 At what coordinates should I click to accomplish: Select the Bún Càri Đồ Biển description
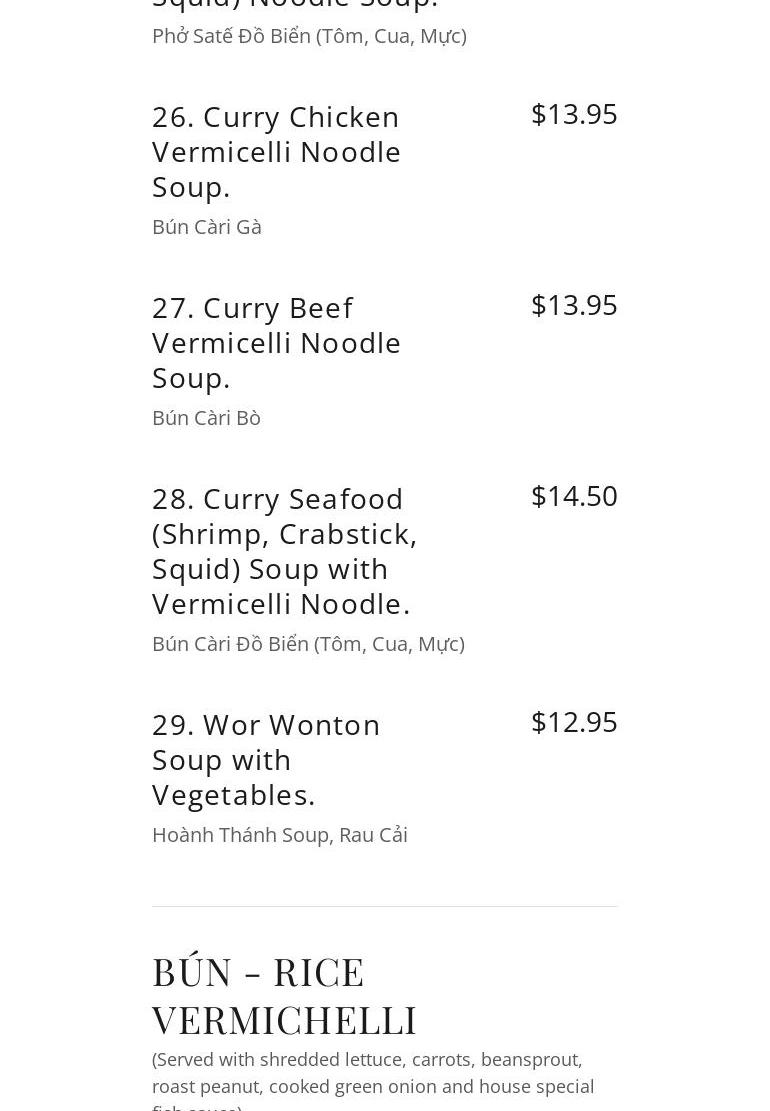pos(308,644)
